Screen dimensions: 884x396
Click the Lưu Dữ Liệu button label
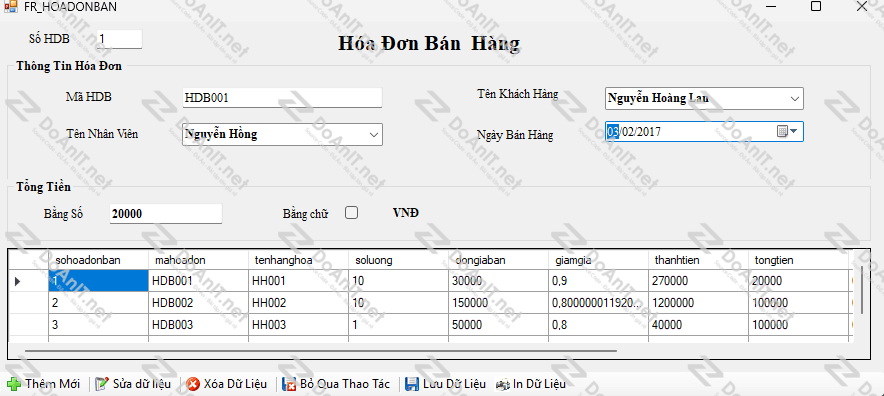click(454, 384)
